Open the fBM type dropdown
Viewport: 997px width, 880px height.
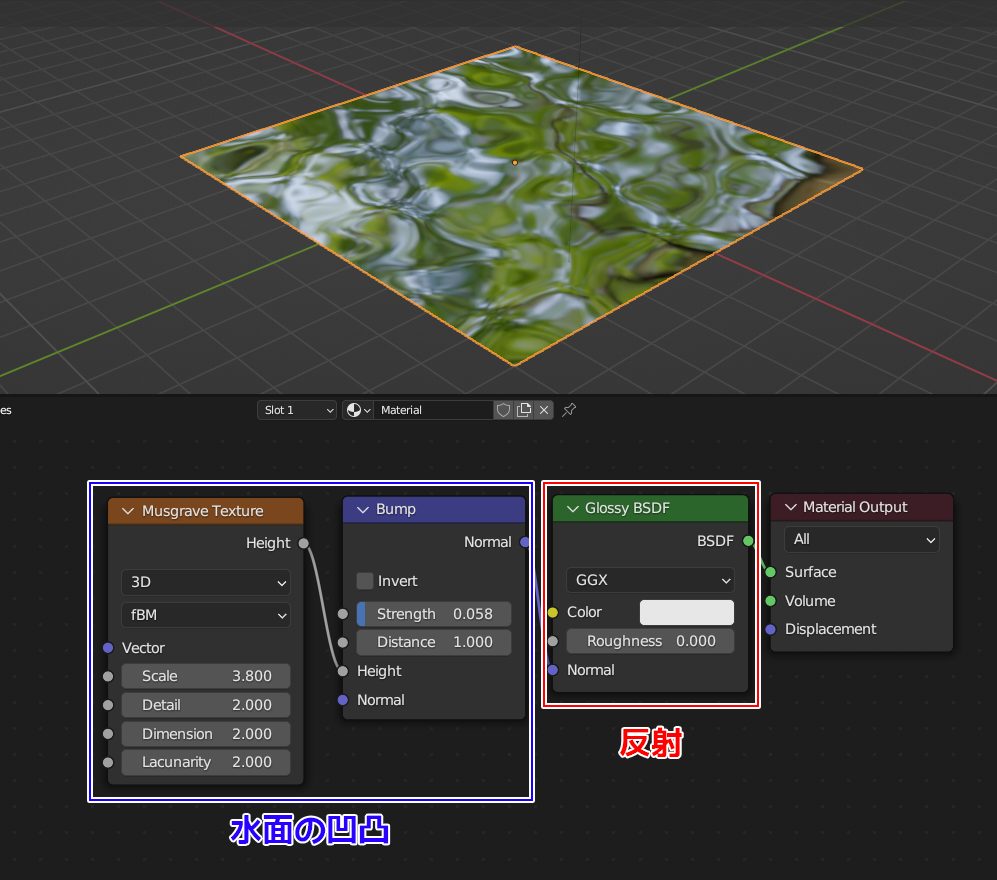[x=205, y=615]
